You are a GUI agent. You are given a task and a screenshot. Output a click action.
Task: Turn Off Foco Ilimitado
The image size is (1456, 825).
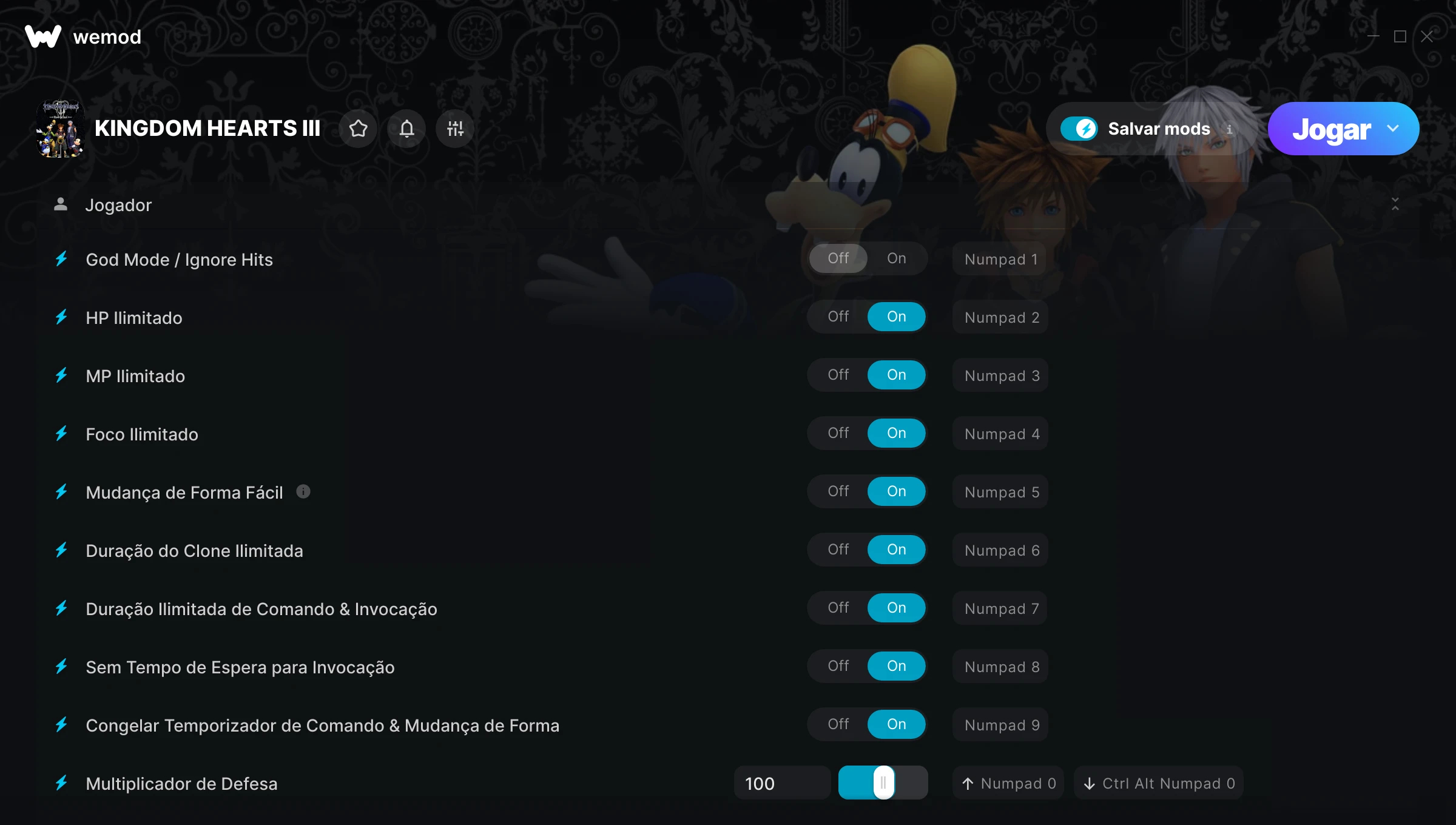(838, 433)
